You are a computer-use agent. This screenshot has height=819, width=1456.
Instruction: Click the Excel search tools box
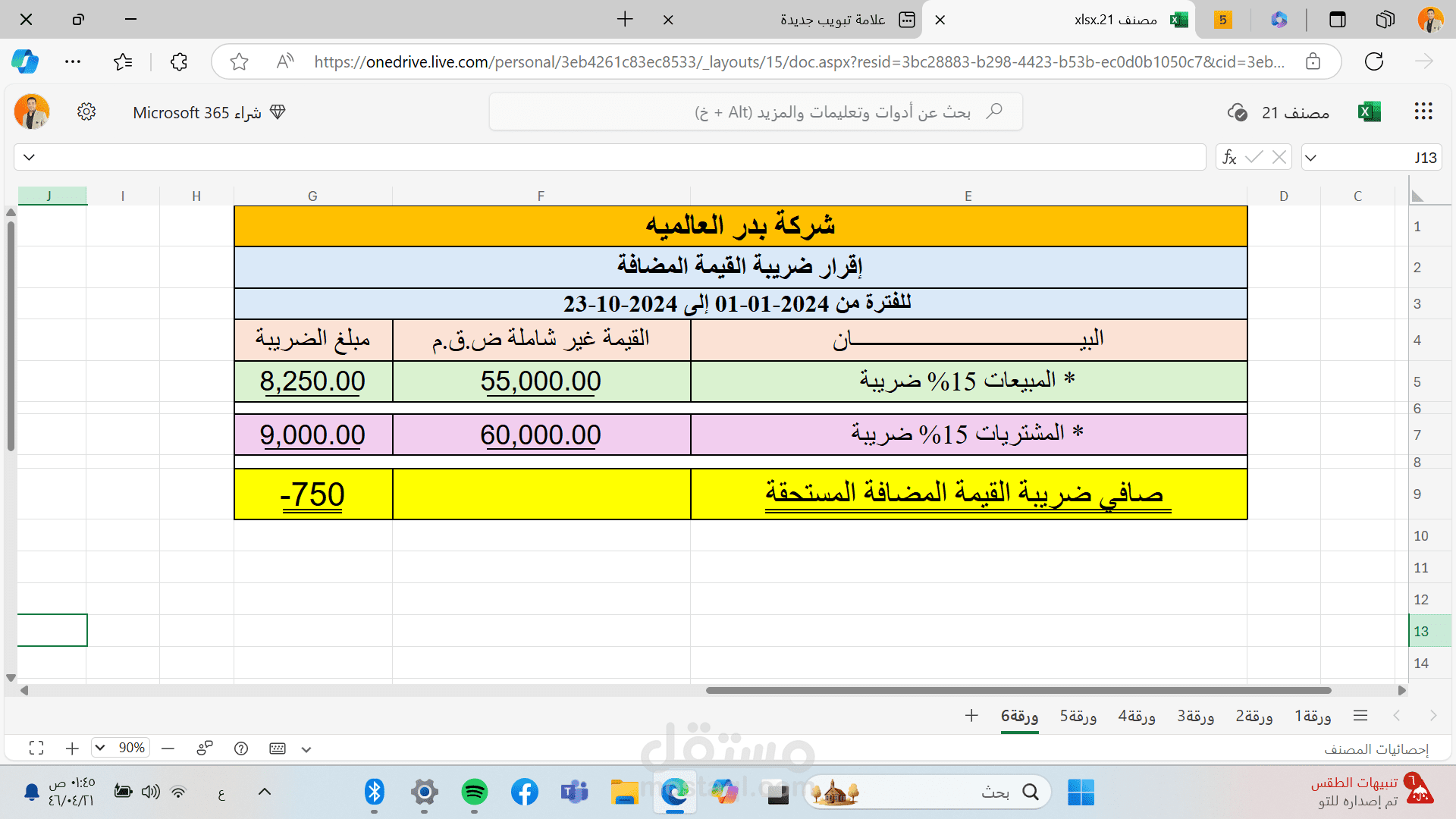[x=756, y=112]
